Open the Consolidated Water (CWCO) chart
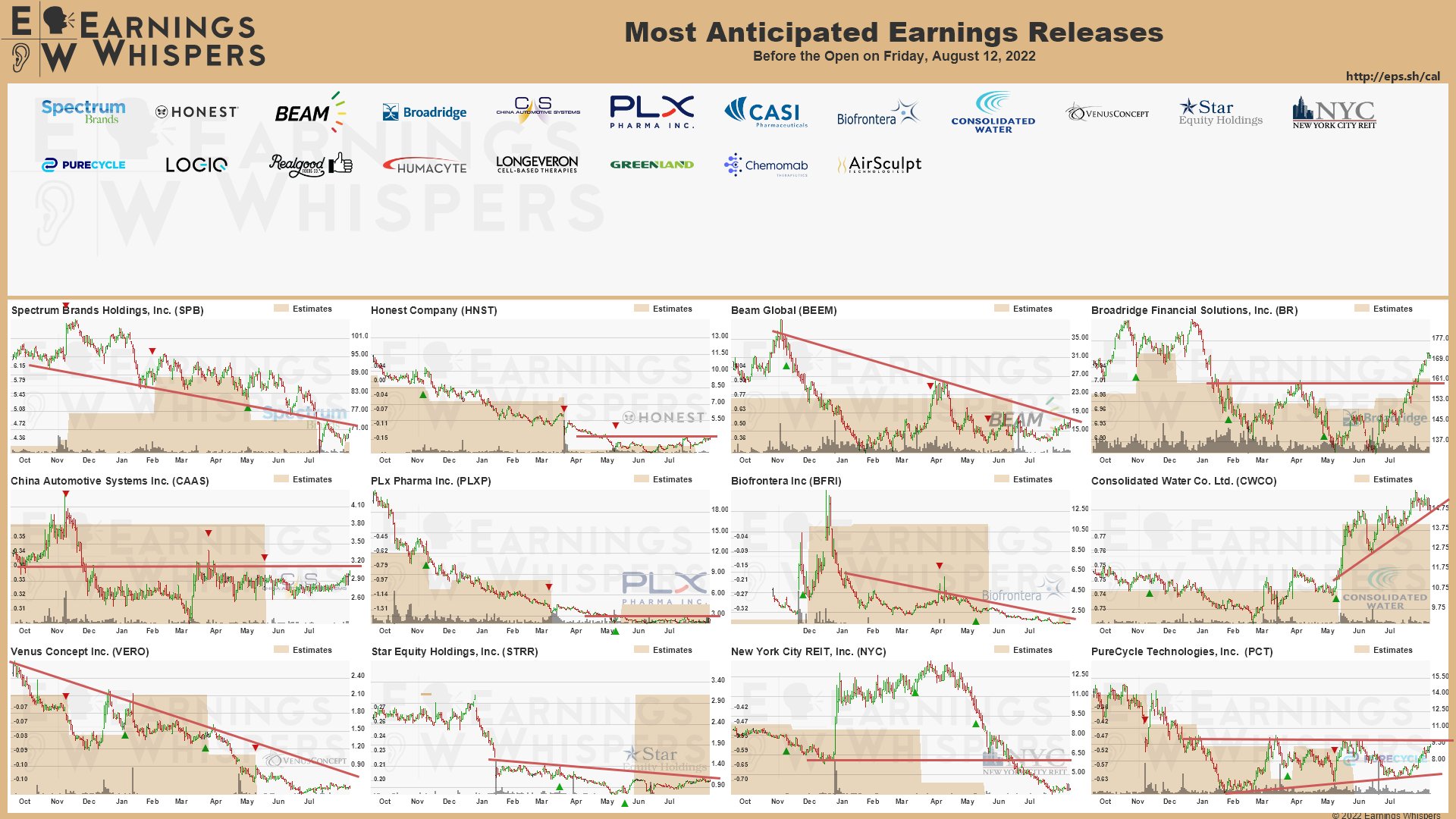Screen dimensions: 1456x819 (1262, 557)
